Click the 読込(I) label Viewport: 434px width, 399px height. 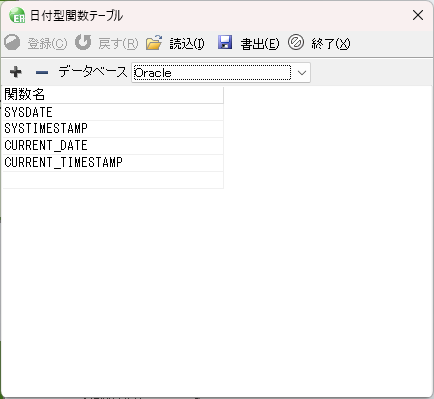187,43
